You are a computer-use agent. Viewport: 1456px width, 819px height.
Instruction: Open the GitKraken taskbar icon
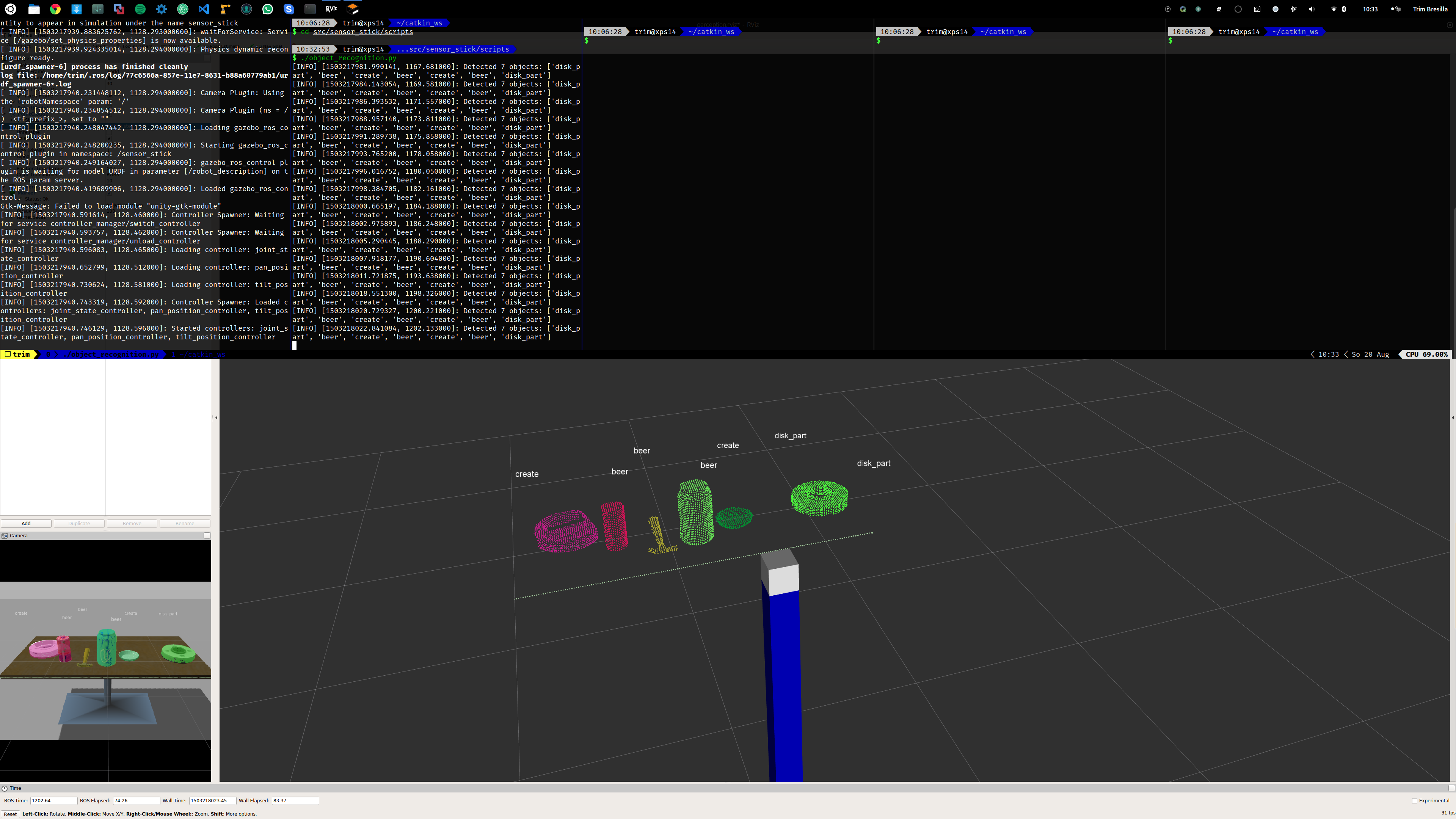click(x=246, y=9)
